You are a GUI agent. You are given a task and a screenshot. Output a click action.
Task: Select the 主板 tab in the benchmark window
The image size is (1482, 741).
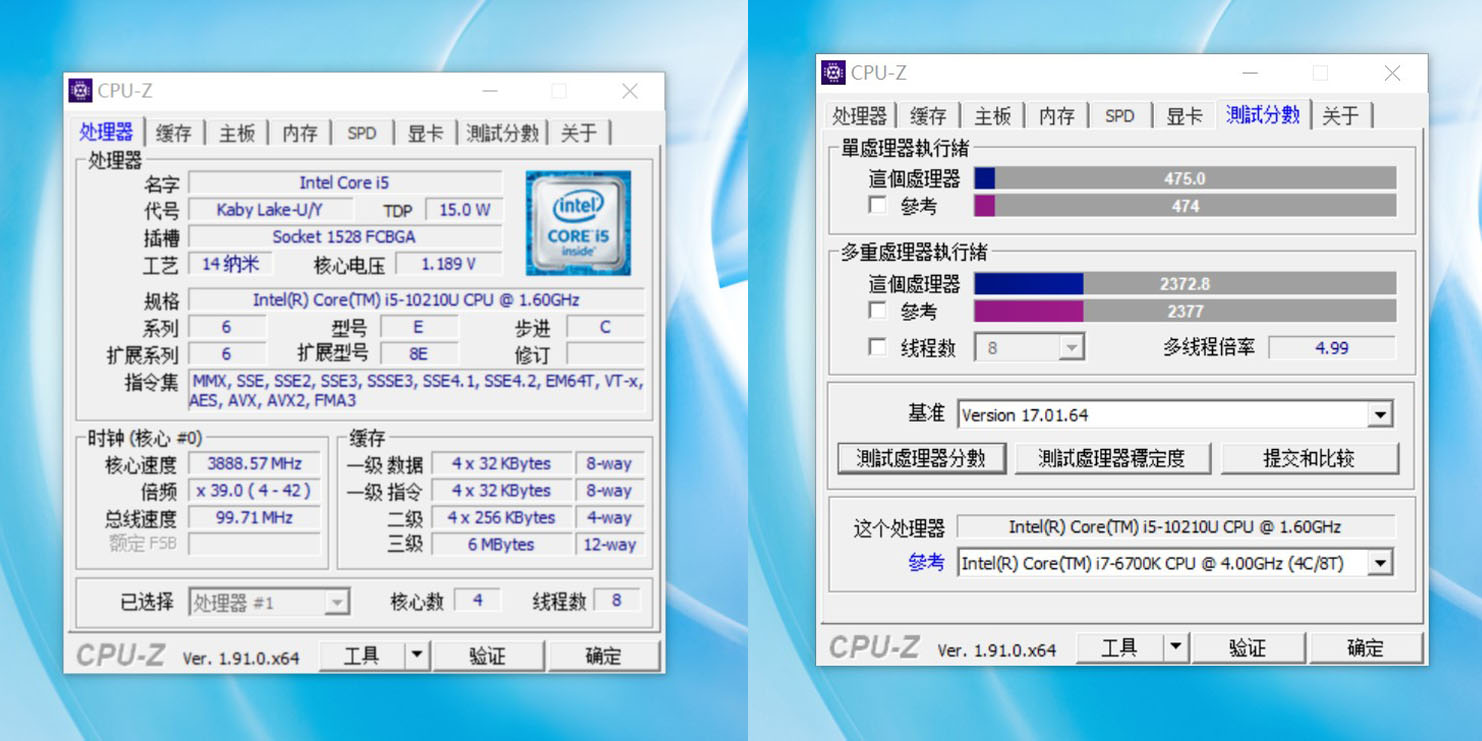tap(992, 116)
